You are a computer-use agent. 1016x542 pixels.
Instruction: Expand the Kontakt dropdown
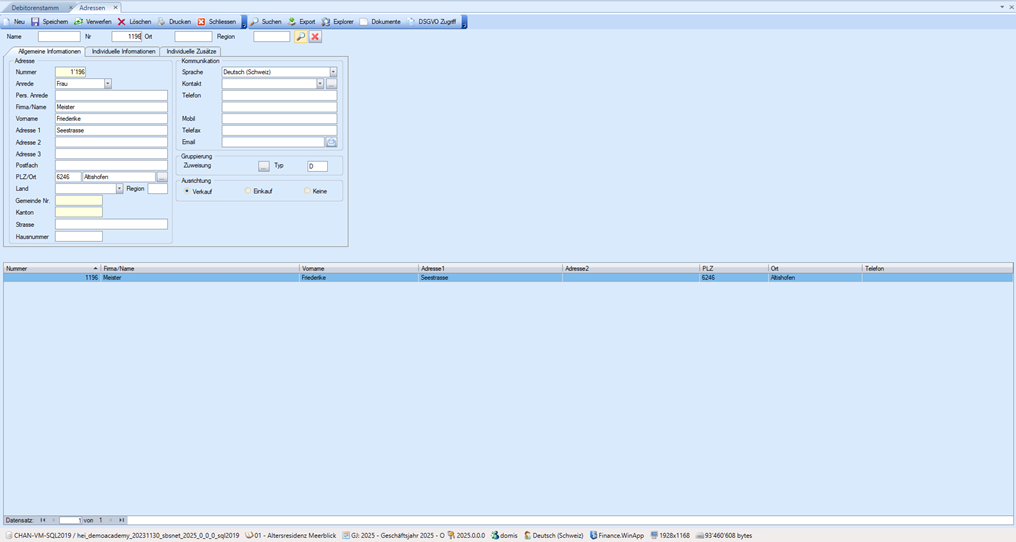(320, 84)
